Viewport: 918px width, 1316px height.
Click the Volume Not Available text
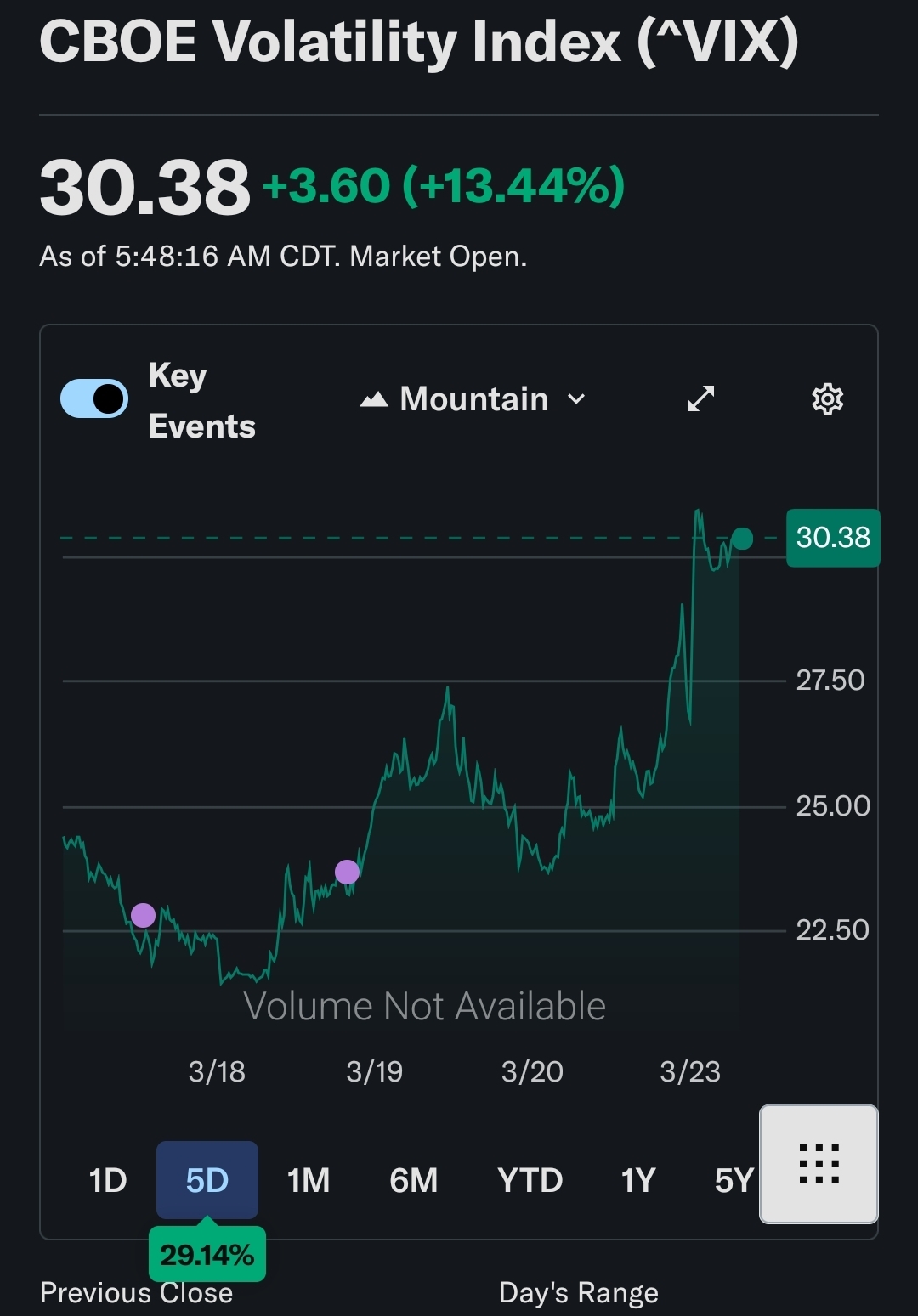(424, 1006)
